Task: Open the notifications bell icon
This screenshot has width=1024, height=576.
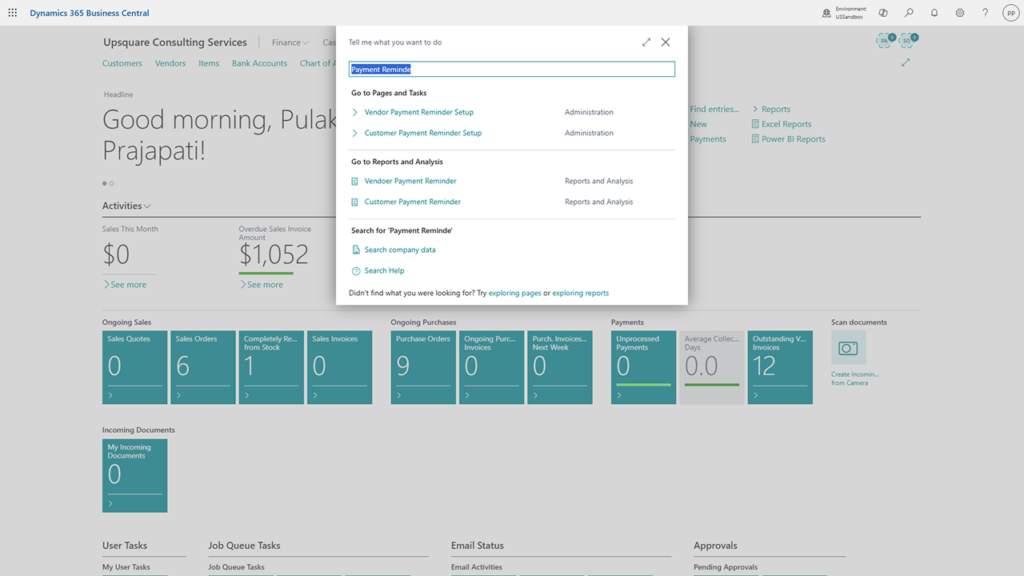Action: pos(934,13)
